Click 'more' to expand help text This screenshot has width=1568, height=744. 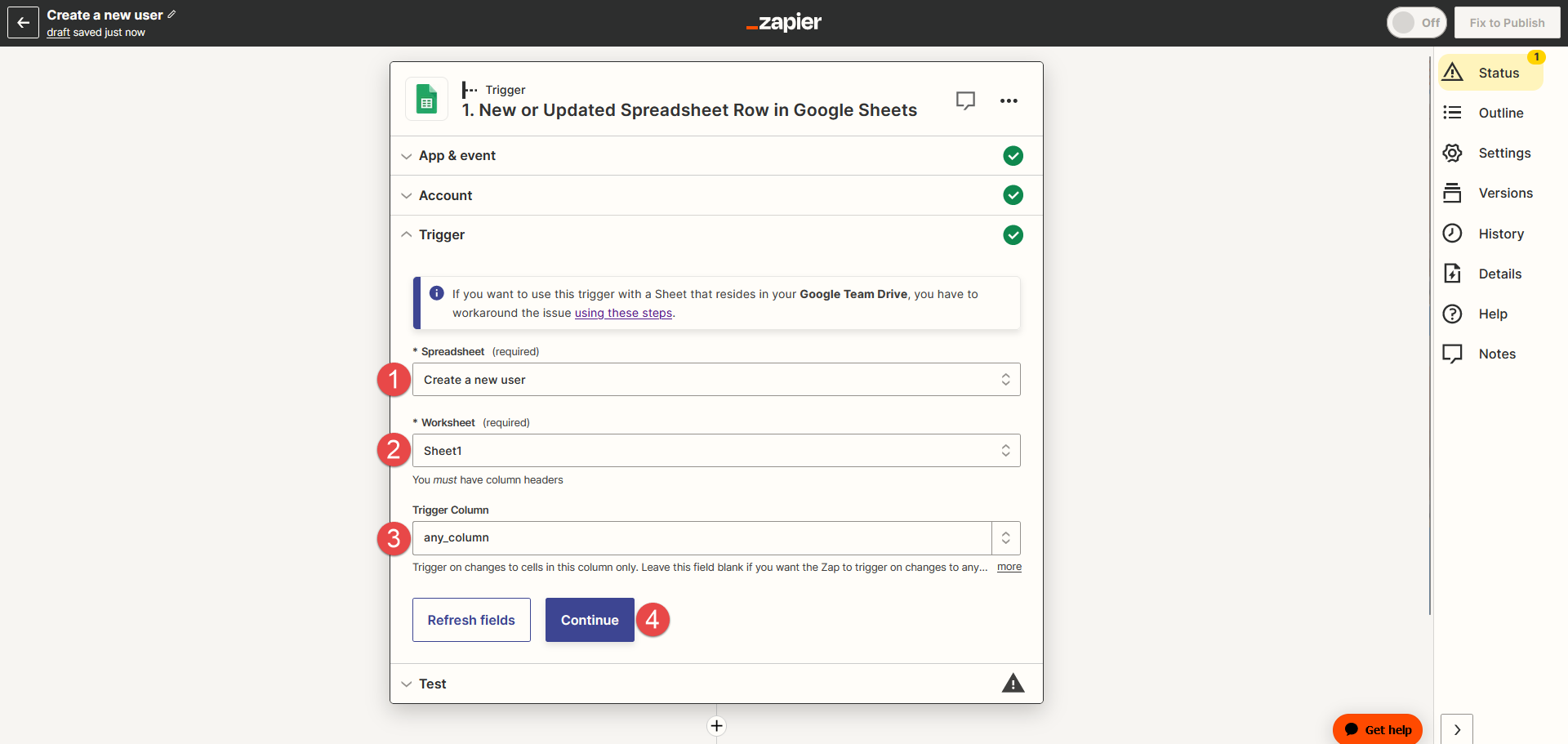tap(1009, 567)
